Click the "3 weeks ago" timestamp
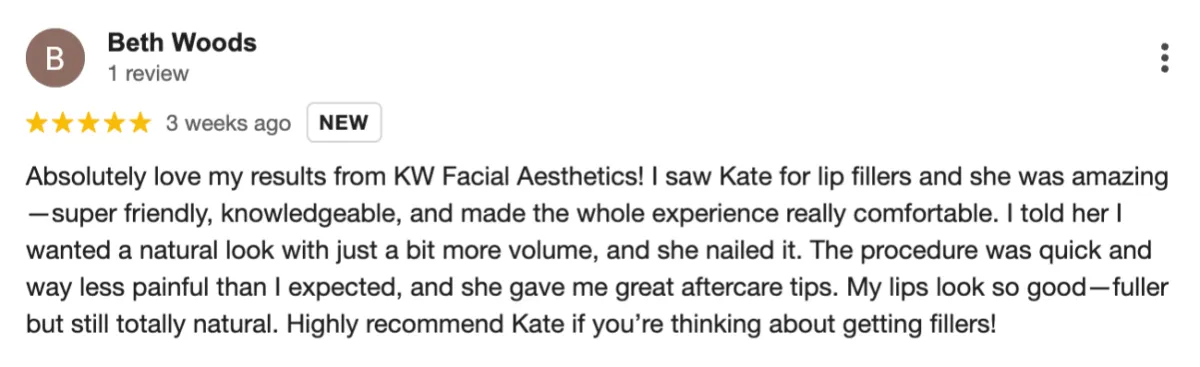Viewport: 1200px width, 367px height. click(x=228, y=124)
